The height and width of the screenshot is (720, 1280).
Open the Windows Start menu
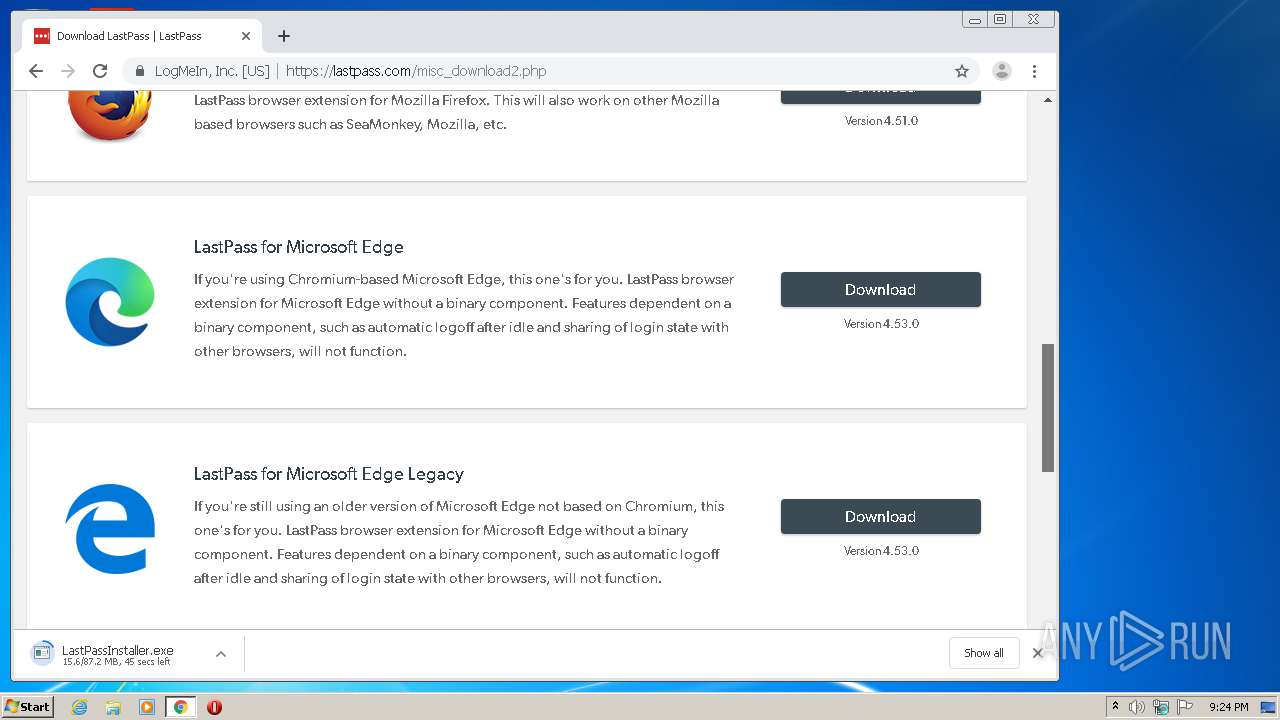tap(28, 707)
